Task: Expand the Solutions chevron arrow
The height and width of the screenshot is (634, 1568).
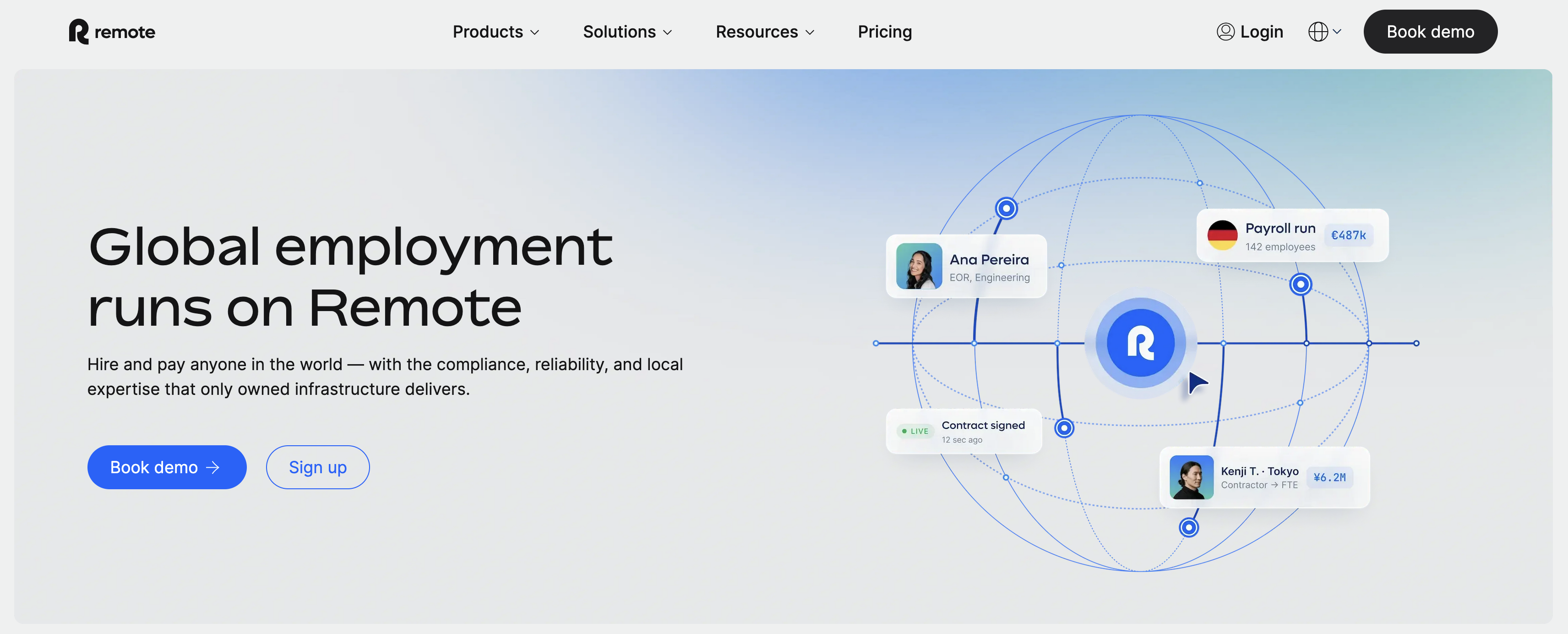Action: 667,32
